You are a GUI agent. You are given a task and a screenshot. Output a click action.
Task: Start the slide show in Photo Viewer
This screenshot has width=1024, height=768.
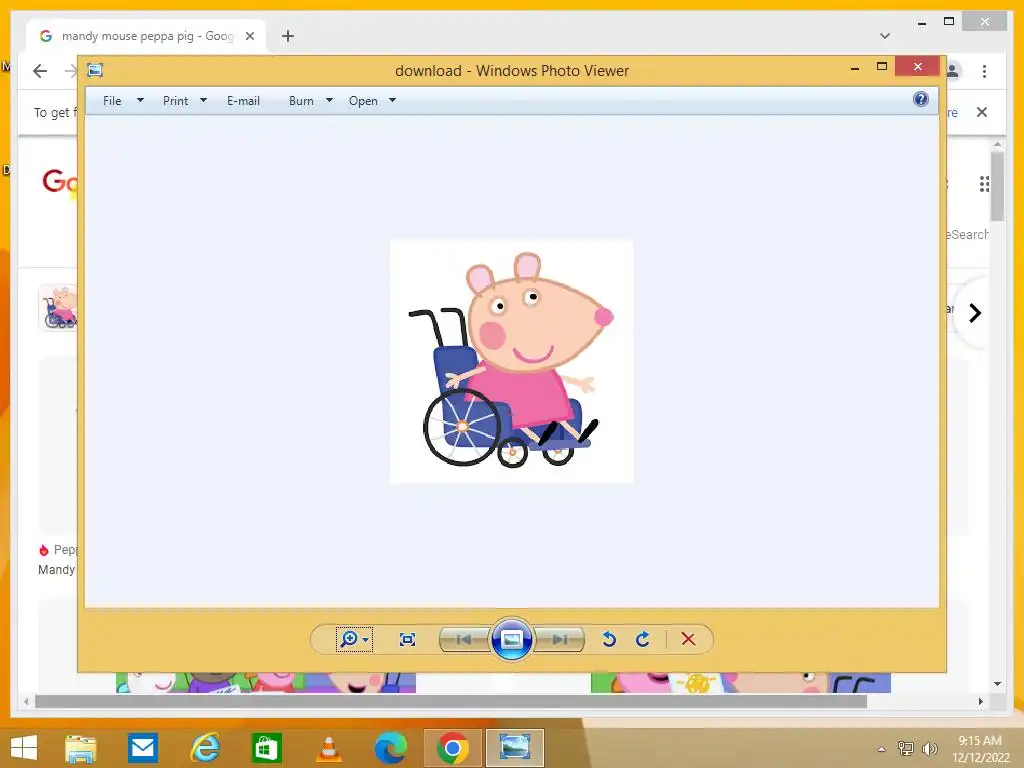click(511, 639)
